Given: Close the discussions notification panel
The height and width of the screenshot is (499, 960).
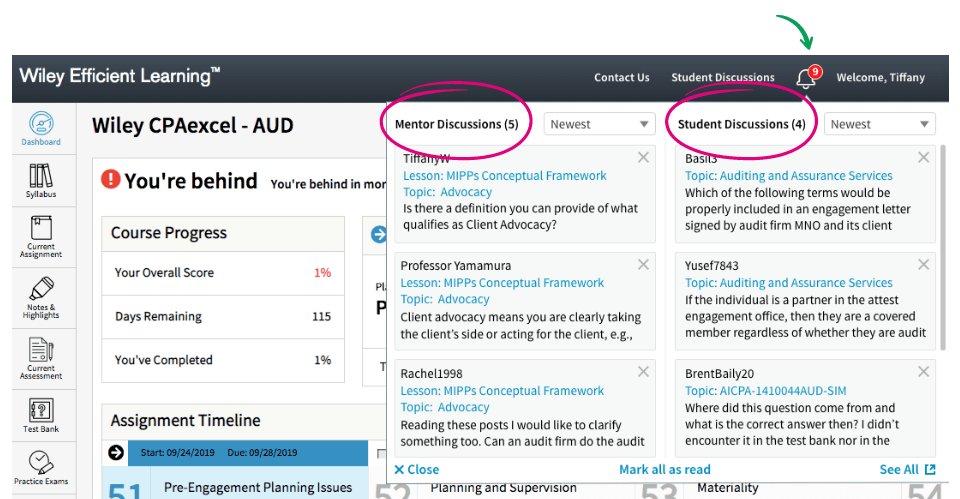Looking at the screenshot, I should (x=416, y=470).
